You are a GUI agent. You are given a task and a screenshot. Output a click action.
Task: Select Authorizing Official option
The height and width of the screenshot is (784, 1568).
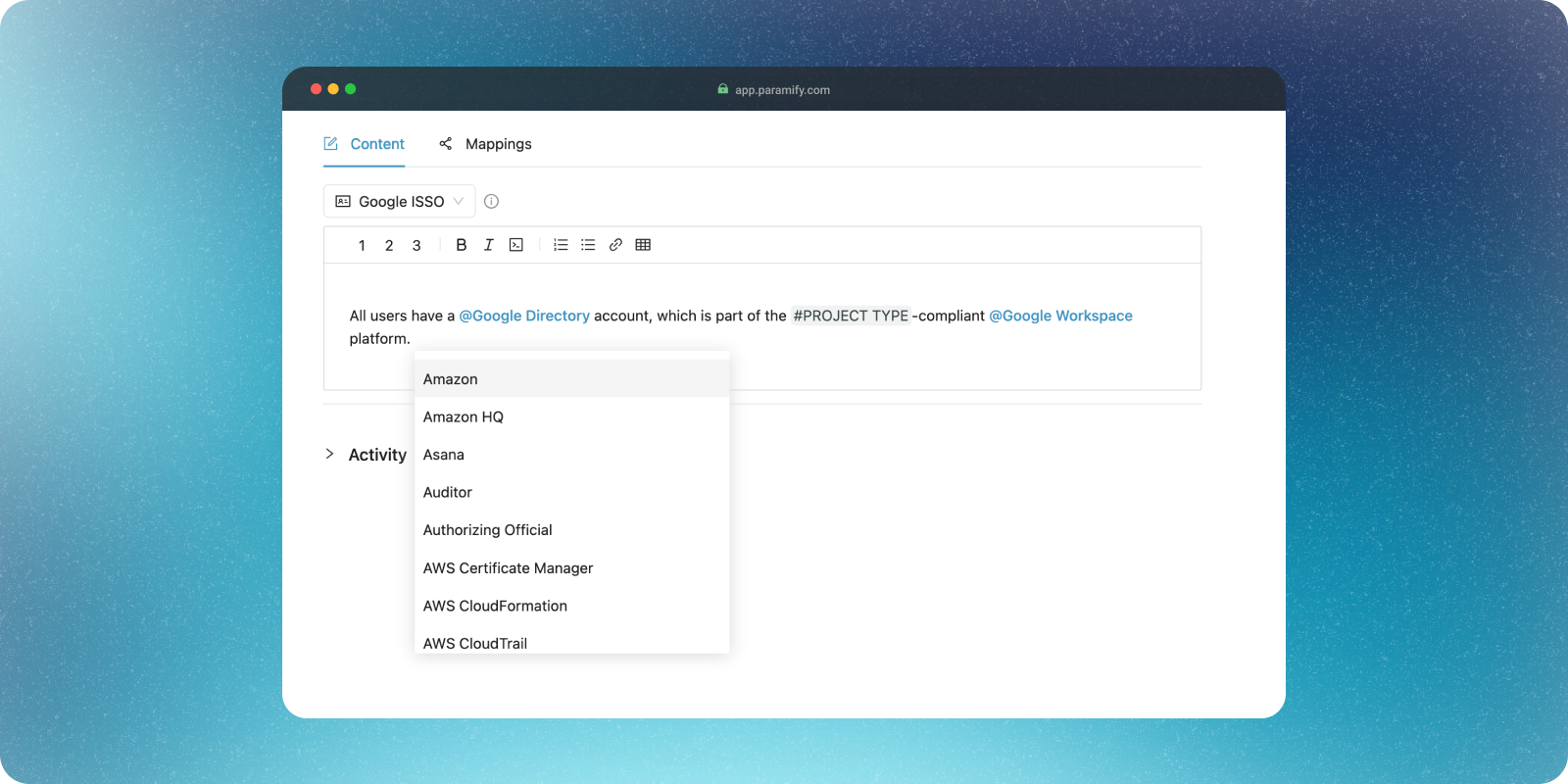(x=572, y=530)
